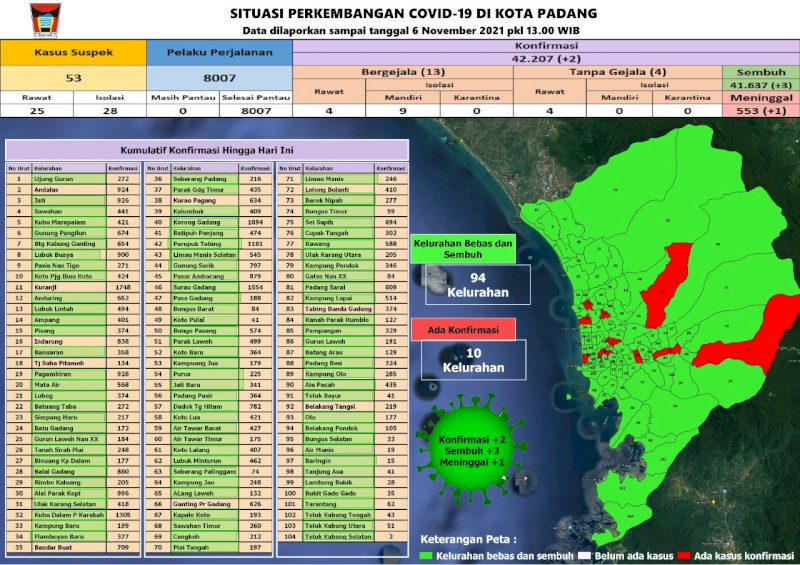Click the Kasus Suspek count 53

(x=73, y=78)
